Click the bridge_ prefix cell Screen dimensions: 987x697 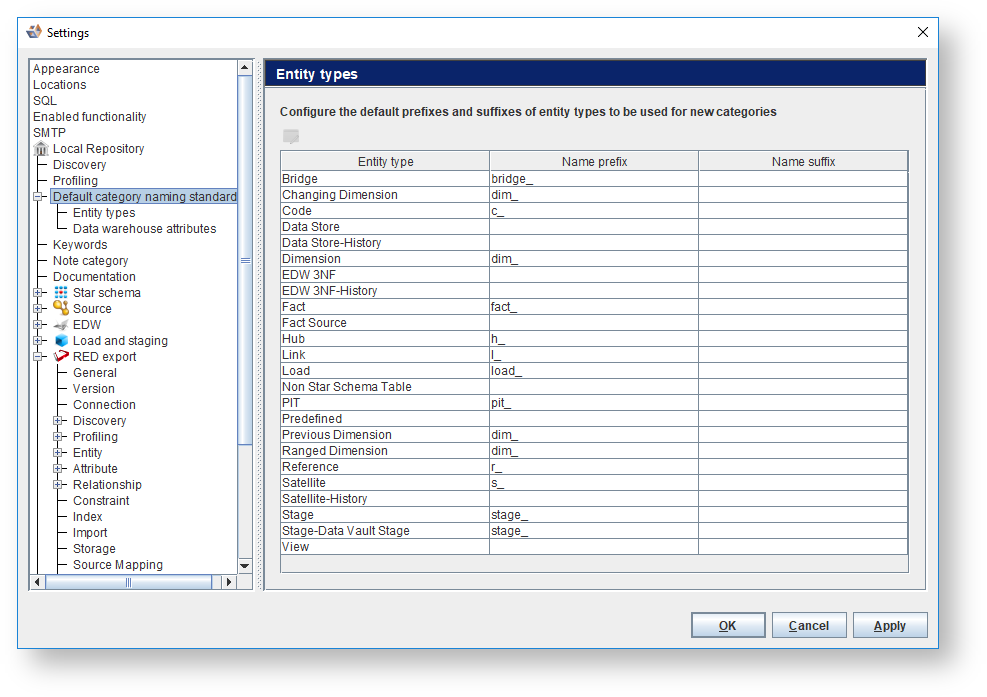(x=594, y=179)
